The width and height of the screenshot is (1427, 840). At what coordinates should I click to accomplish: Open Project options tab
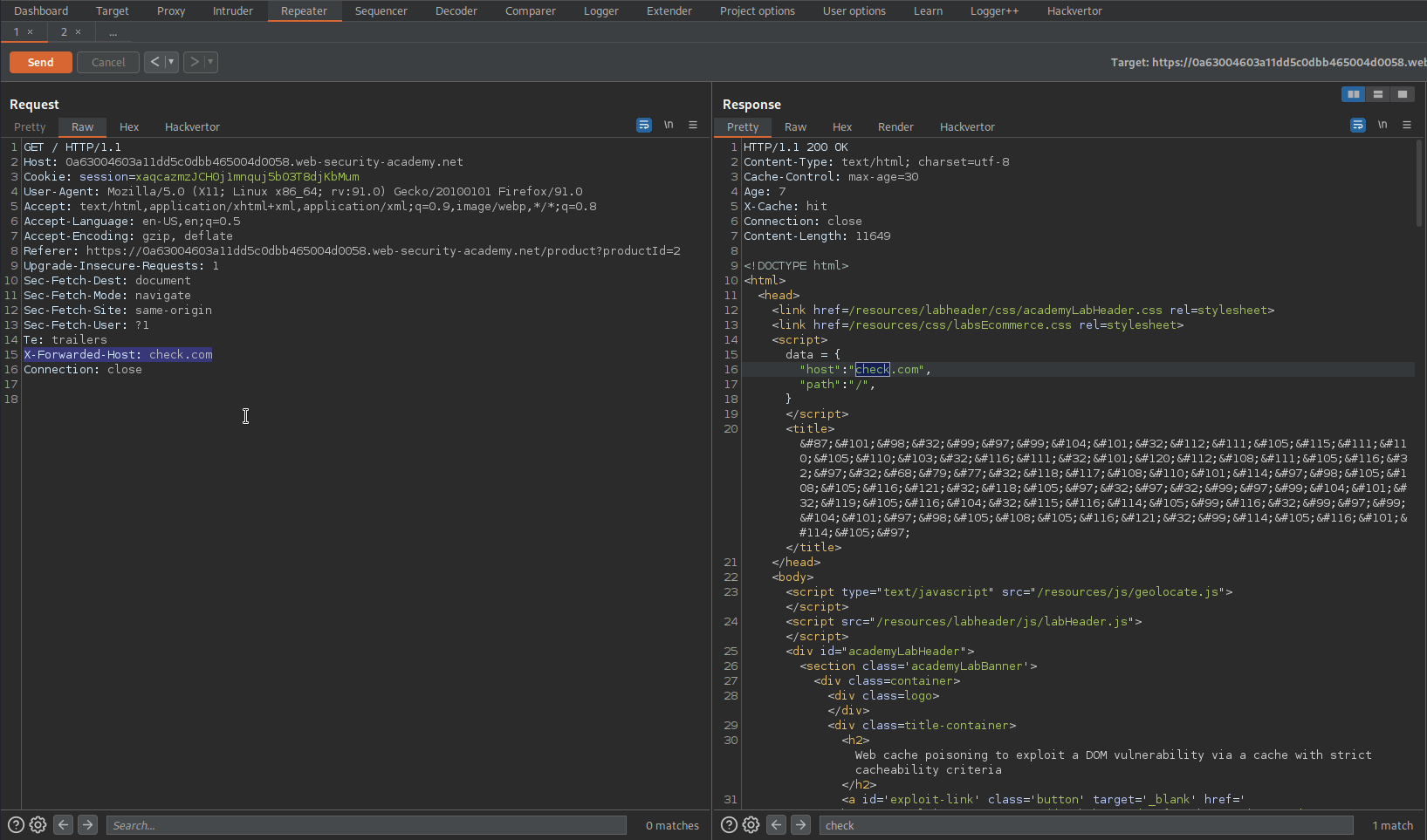tap(758, 10)
